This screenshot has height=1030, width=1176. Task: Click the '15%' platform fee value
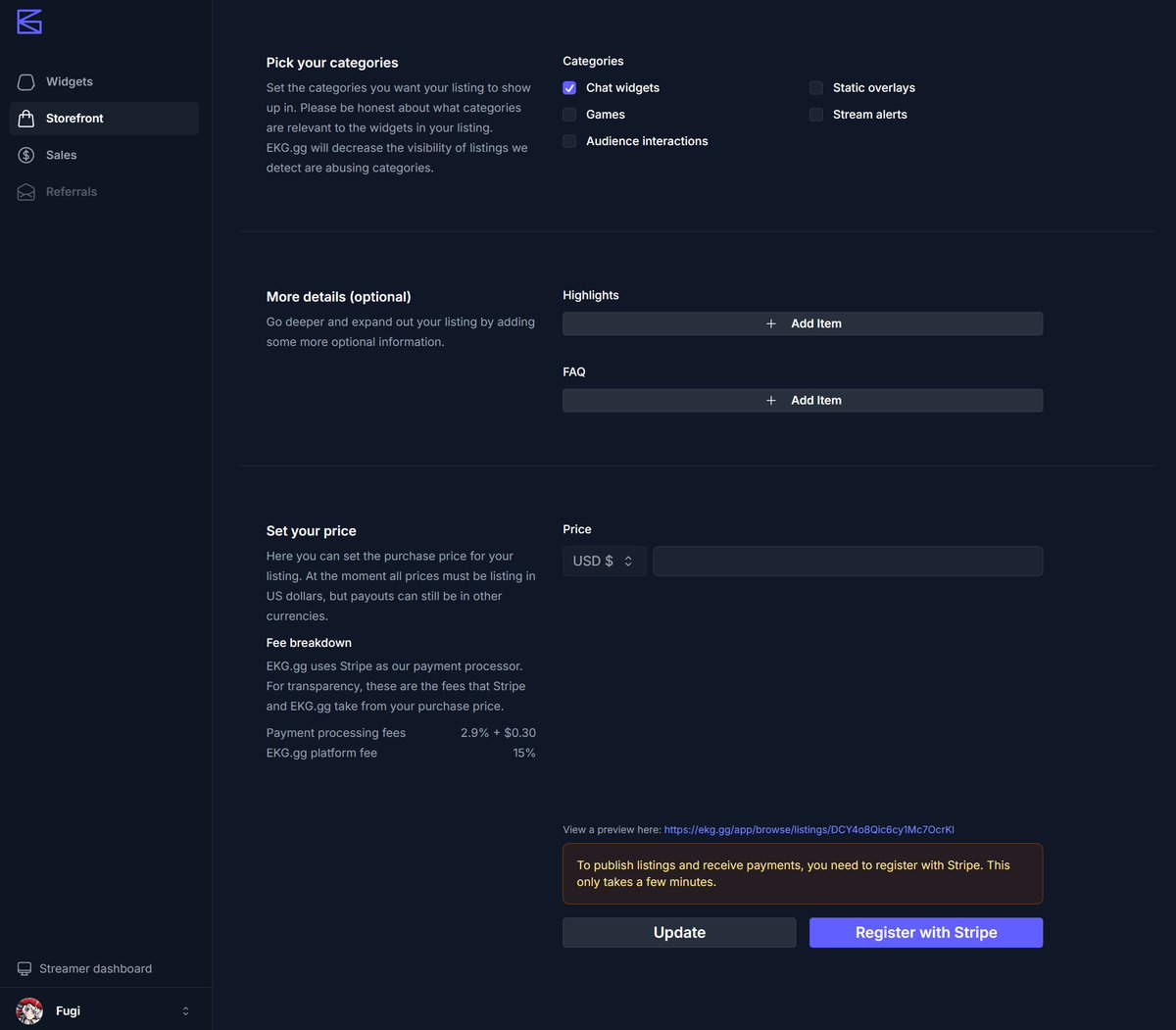tap(524, 754)
